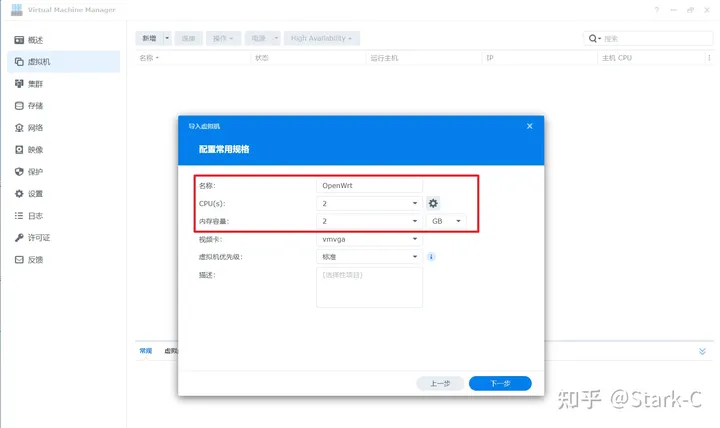Select 虚拟机 in the sidebar
Viewport: 720px width, 428px height.
click(63, 62)
